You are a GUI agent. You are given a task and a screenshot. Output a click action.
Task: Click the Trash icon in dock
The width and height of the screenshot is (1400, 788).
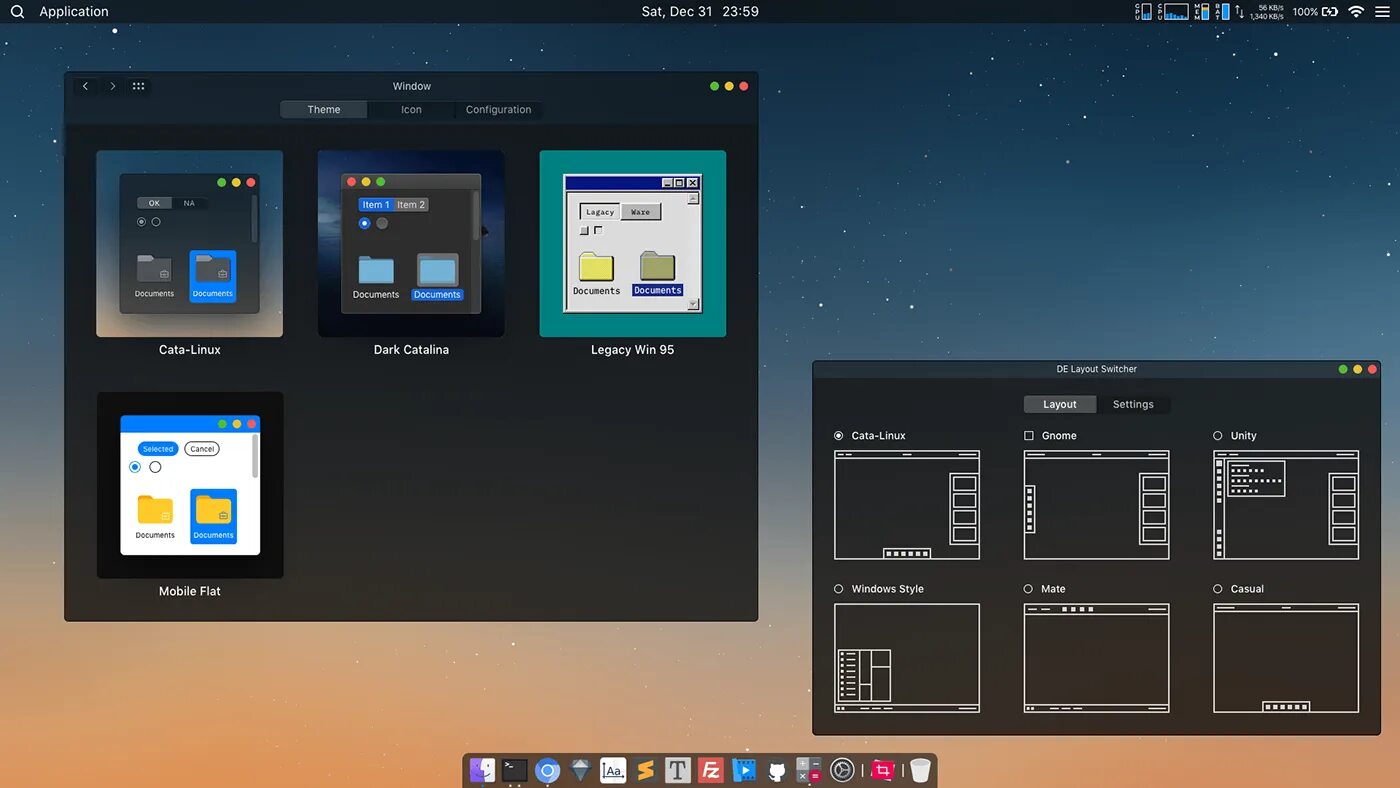pos(920,770)
